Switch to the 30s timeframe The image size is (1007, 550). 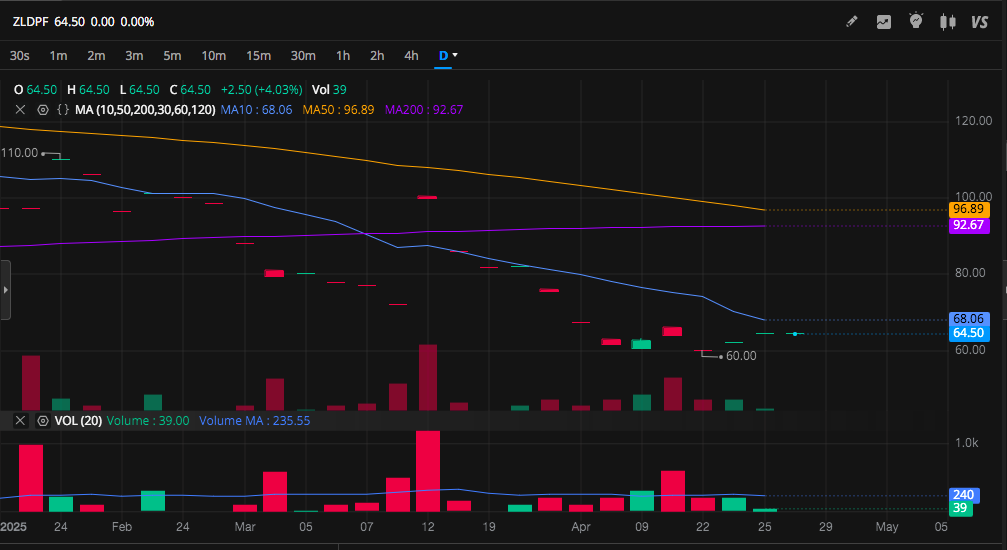19,55
